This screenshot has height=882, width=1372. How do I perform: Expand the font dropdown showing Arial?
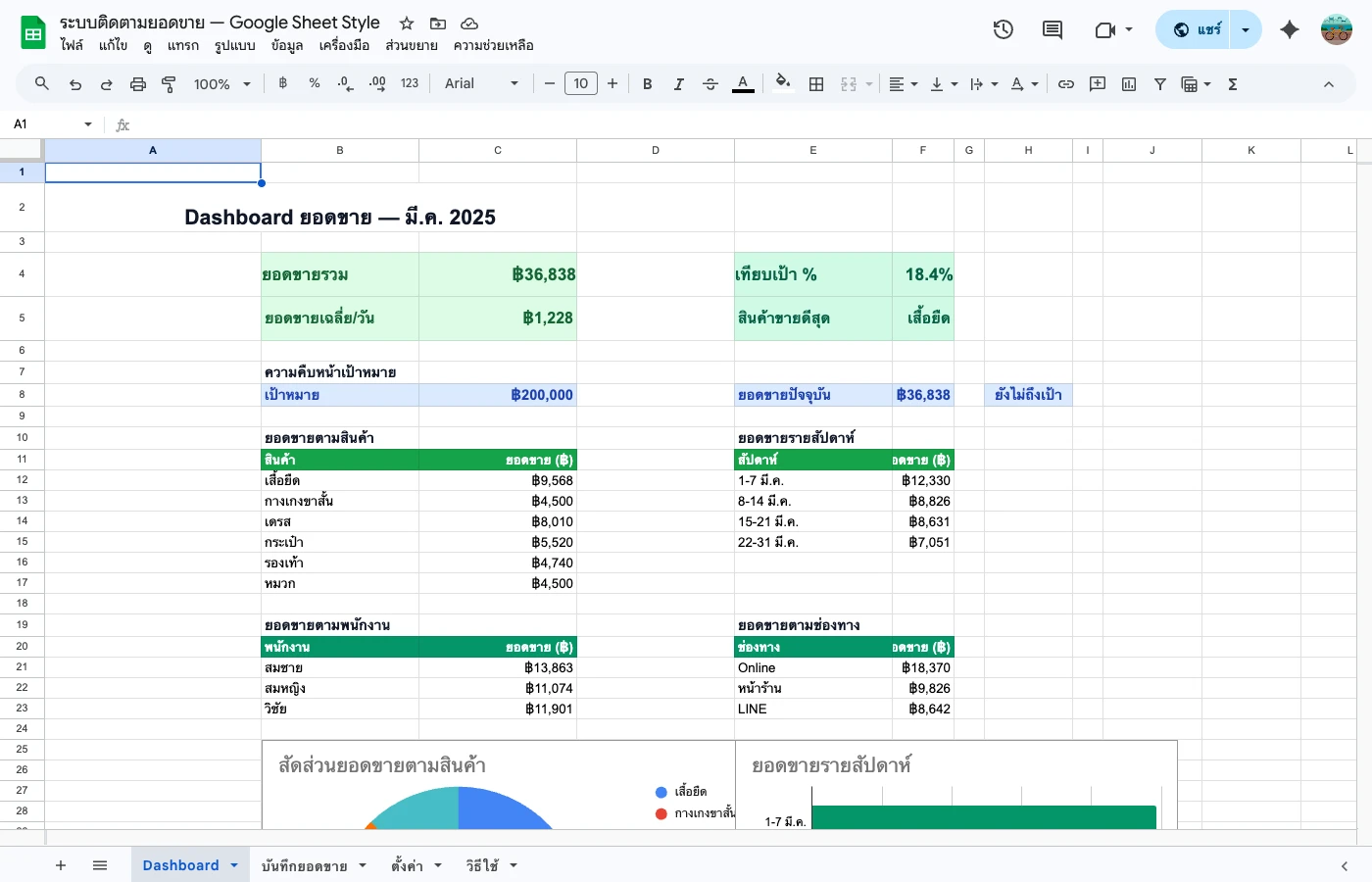coord(479,83)
